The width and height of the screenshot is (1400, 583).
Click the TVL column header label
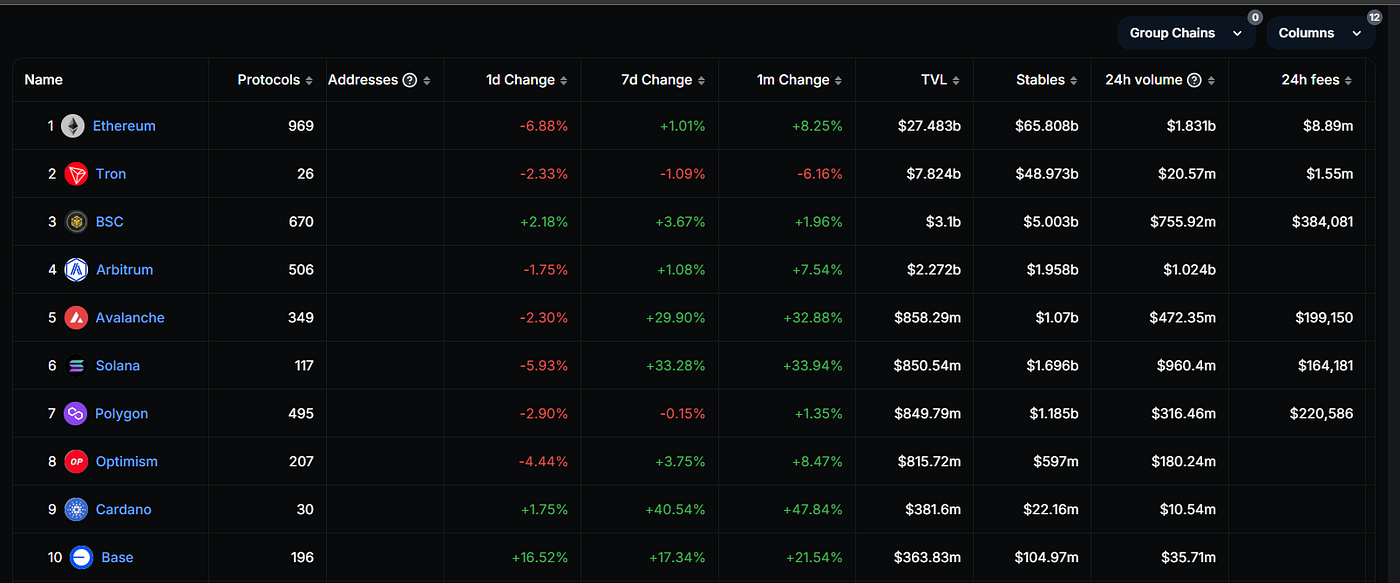[933, 80]
